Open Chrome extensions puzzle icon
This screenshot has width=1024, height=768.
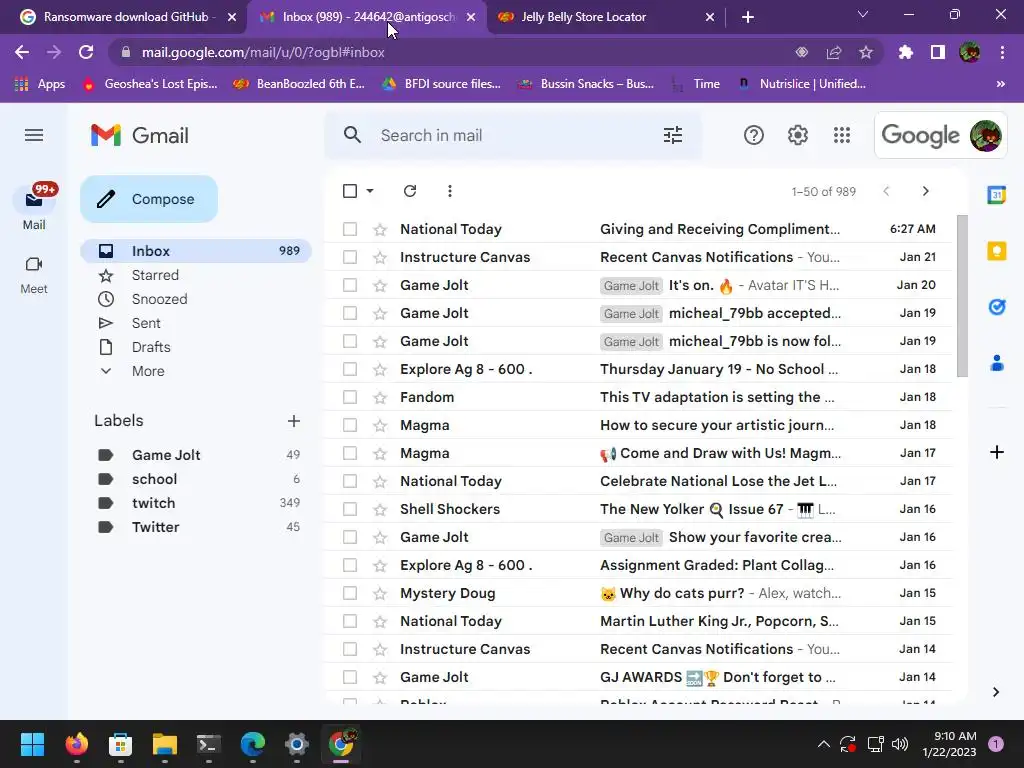(x=905, y=52)
